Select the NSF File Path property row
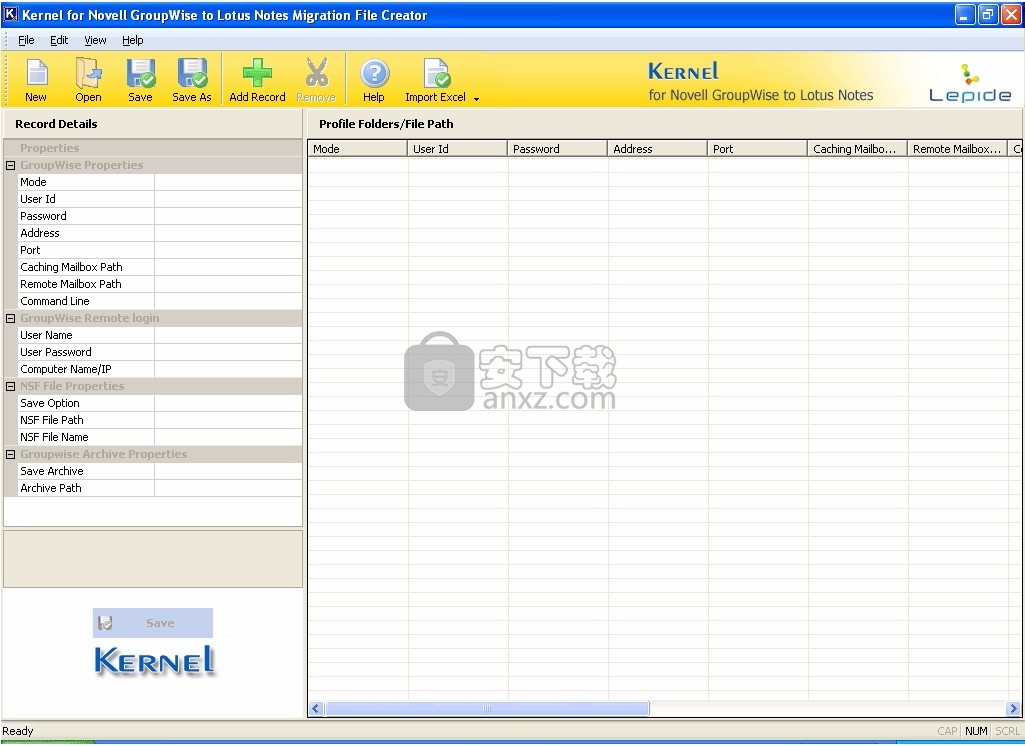The height and width of the screenshot is (746, 1025). coord(160,420)
